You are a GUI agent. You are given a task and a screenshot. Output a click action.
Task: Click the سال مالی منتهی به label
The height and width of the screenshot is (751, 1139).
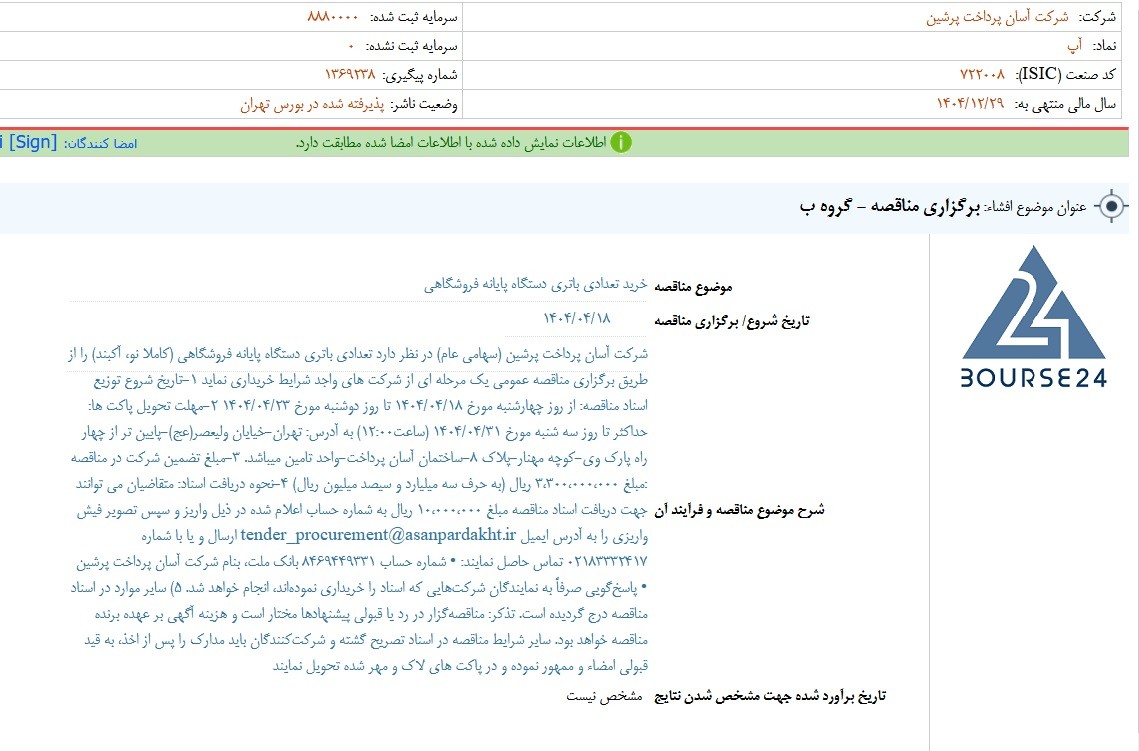[x=1065, y=105]
